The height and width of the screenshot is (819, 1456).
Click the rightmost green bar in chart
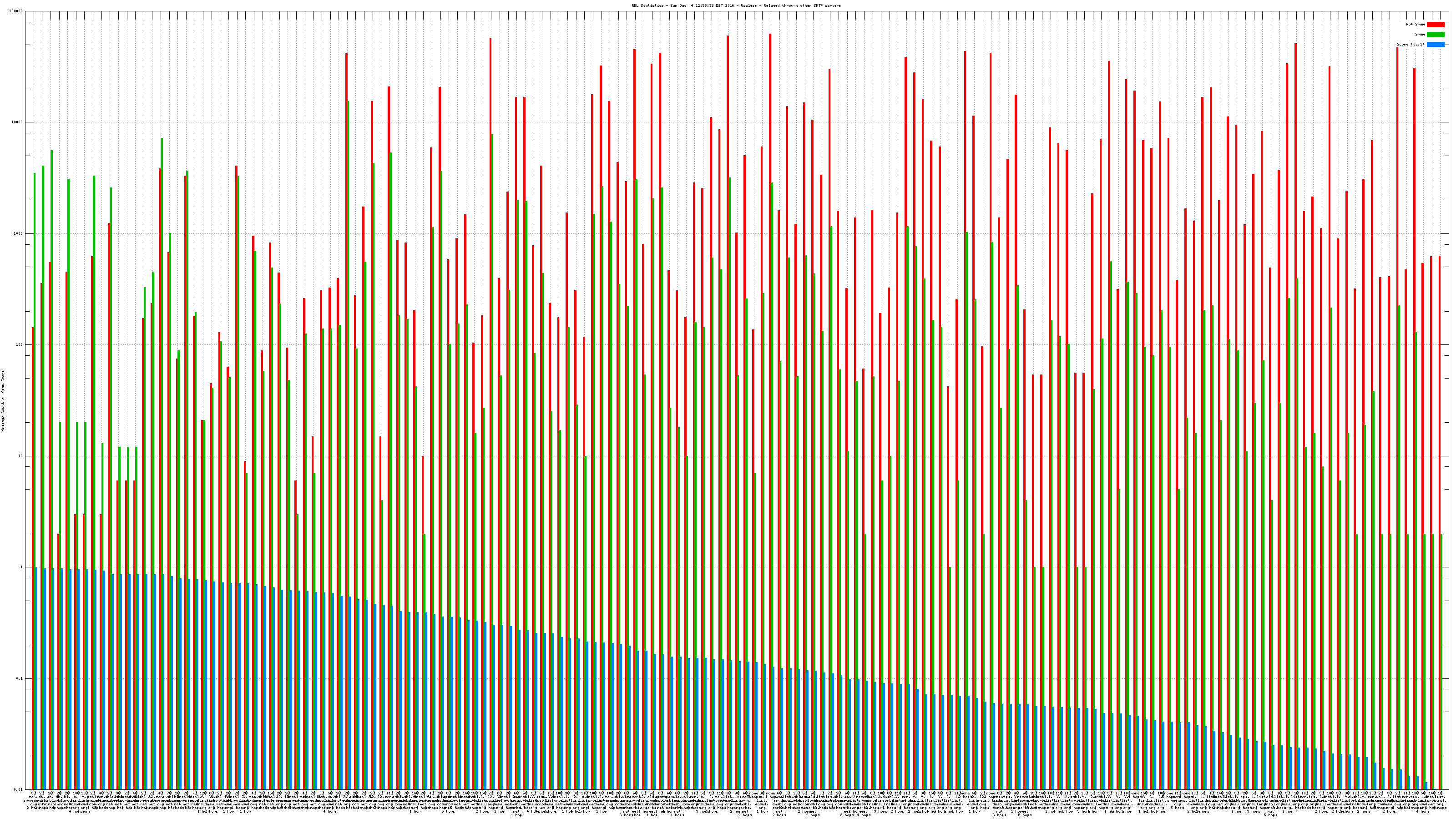(x=1441, y=661)
